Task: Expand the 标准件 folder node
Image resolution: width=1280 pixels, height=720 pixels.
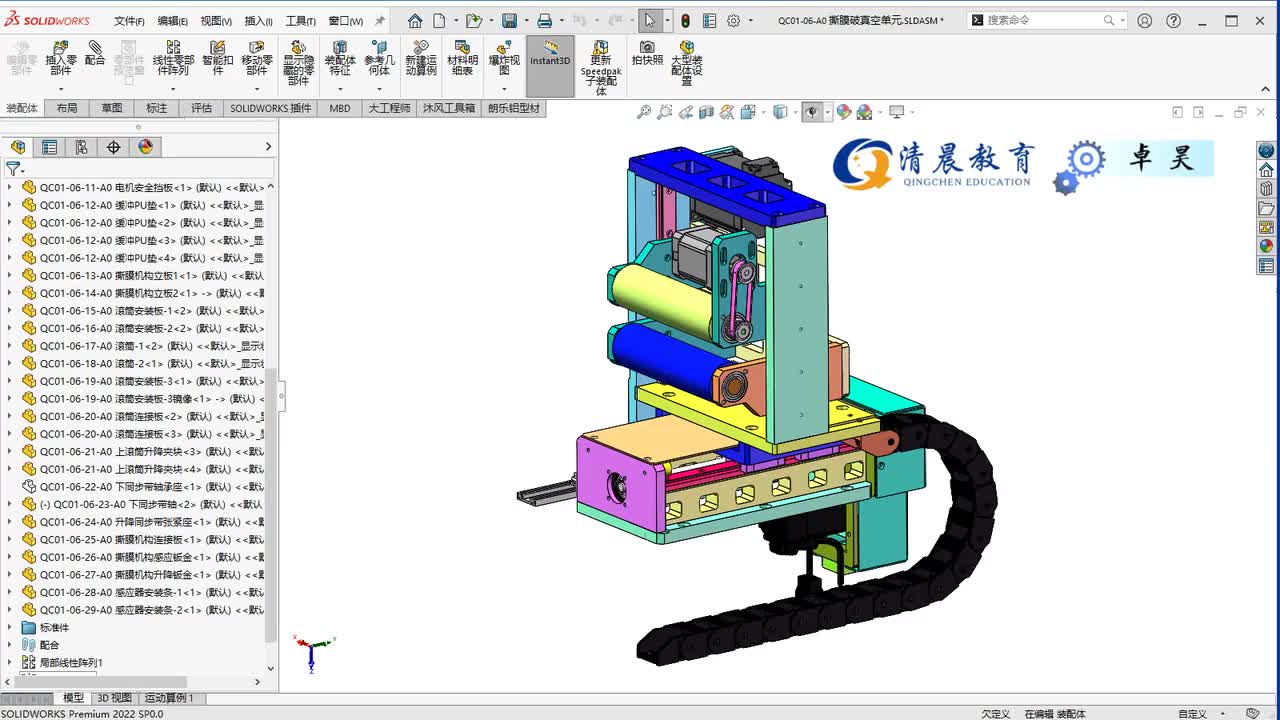Action: point(10,627)
